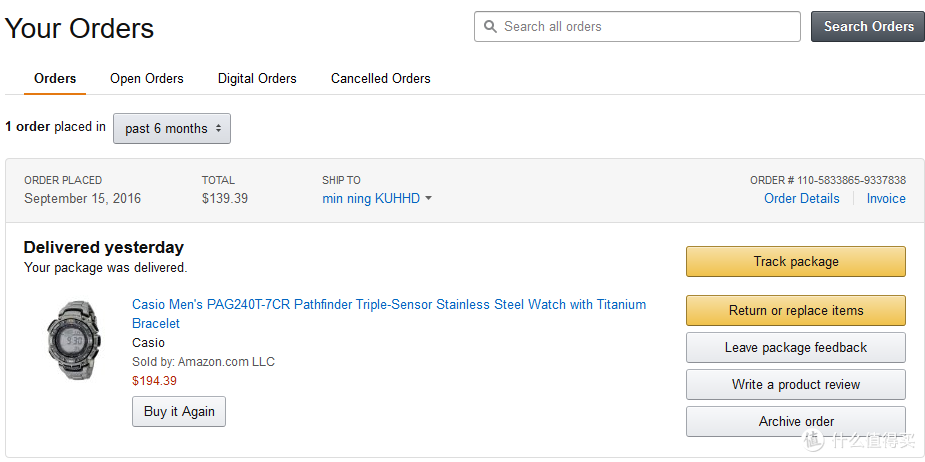Screen dimensions: 925x462
Task: Open the Invoice link
Action: coord(886,198)
